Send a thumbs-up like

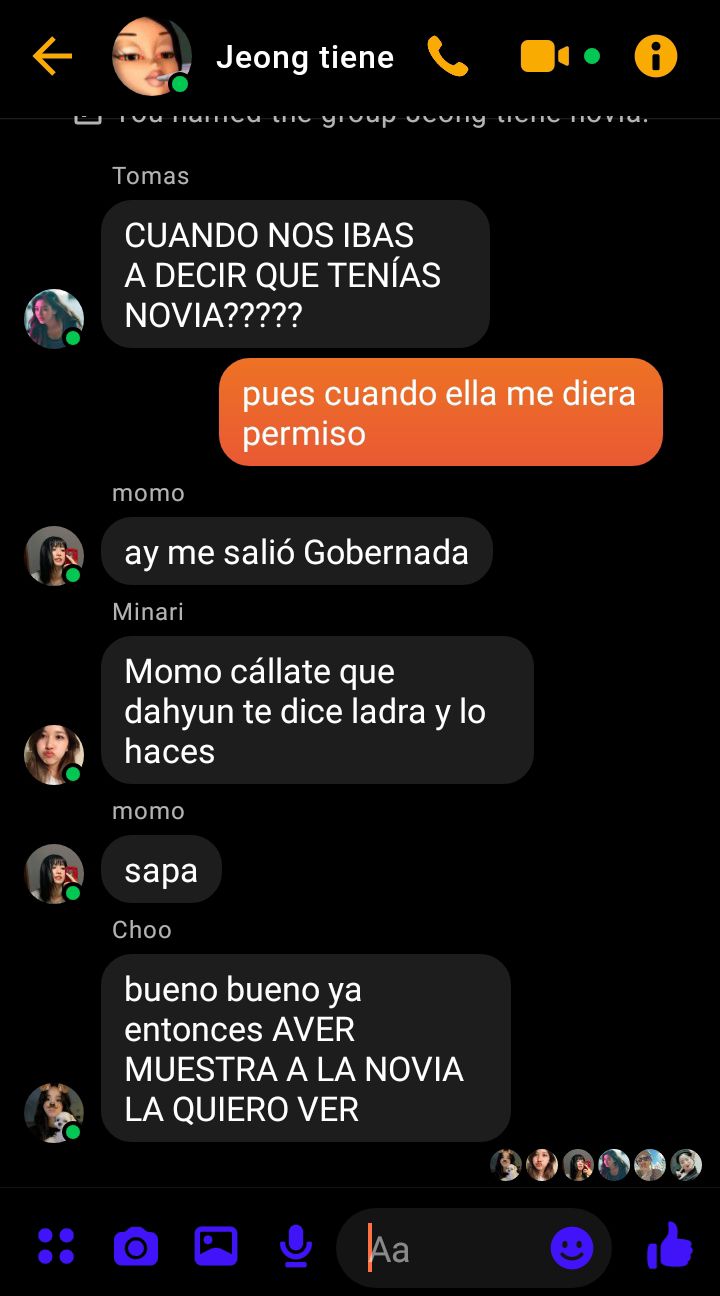click(670, 1245)
